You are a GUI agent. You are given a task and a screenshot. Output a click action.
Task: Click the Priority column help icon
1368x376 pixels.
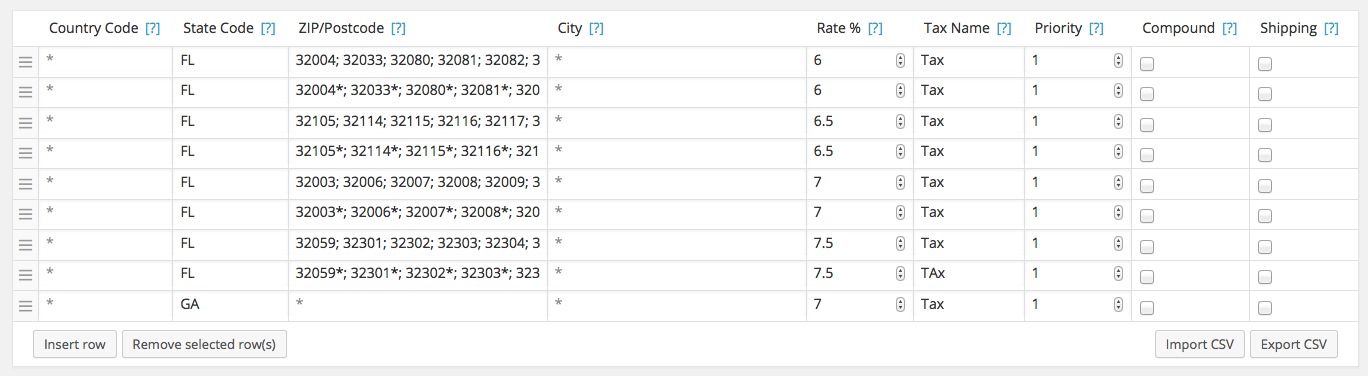click(1096, 29)
